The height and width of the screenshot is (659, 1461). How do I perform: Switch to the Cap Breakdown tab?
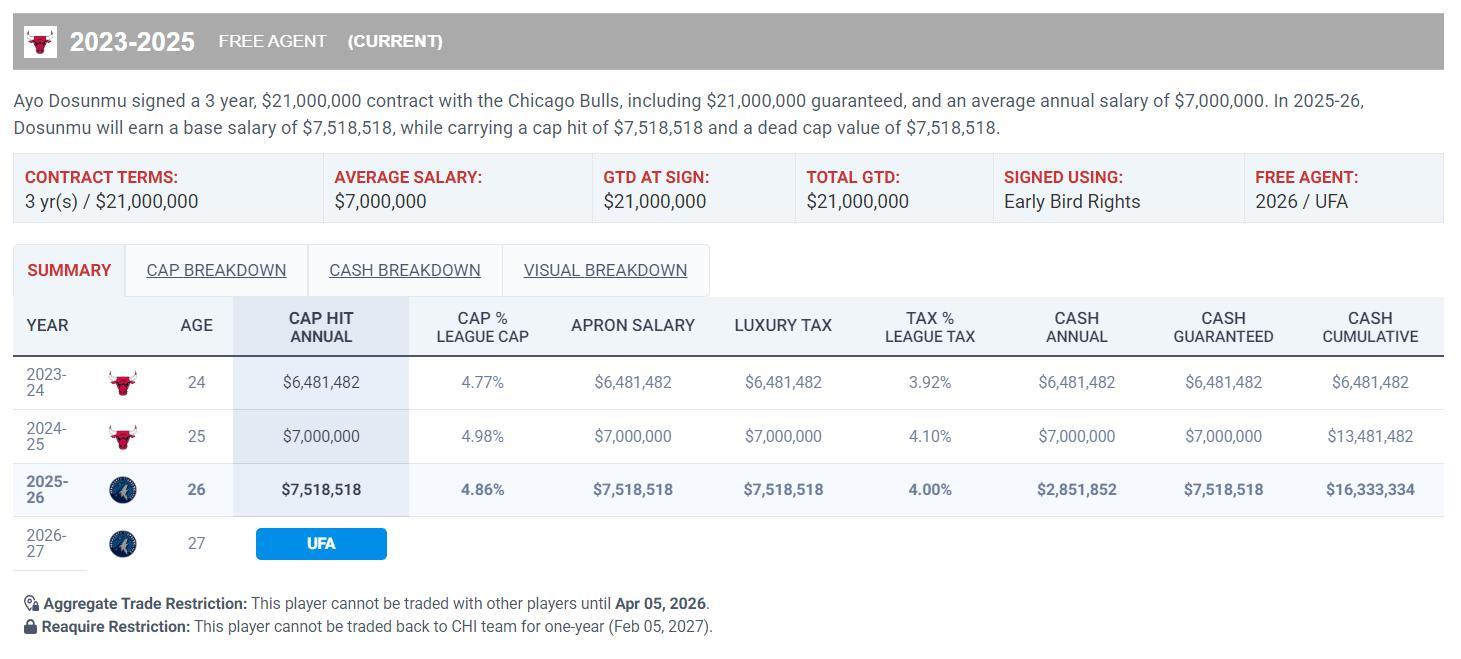click(x=216, y=271)
